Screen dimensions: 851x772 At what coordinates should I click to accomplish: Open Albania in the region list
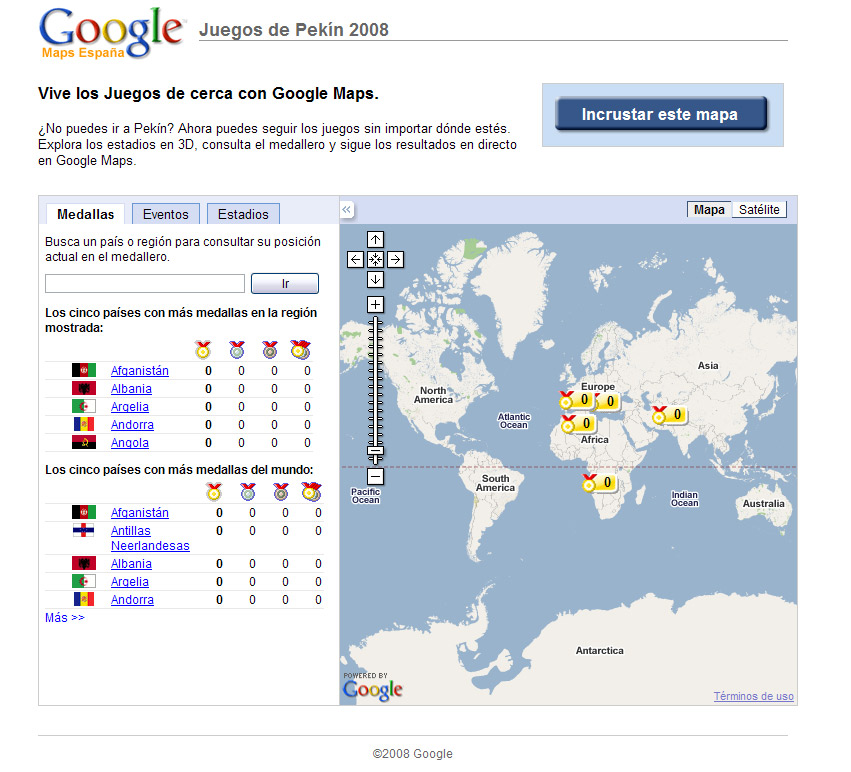click(x=131, y=389)
